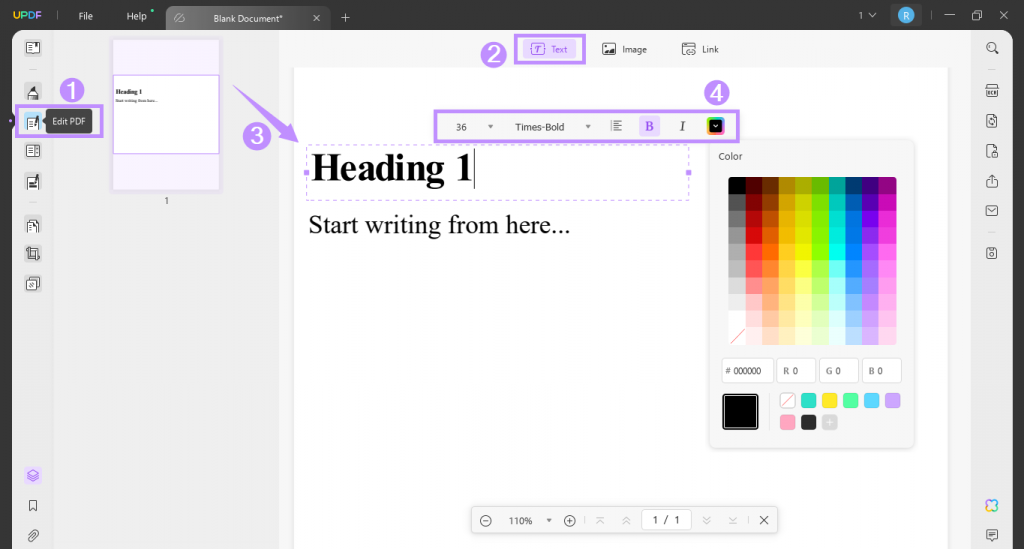1024x549 pixels.
Task: Go to next page arrow
Action: pos(707,520)
